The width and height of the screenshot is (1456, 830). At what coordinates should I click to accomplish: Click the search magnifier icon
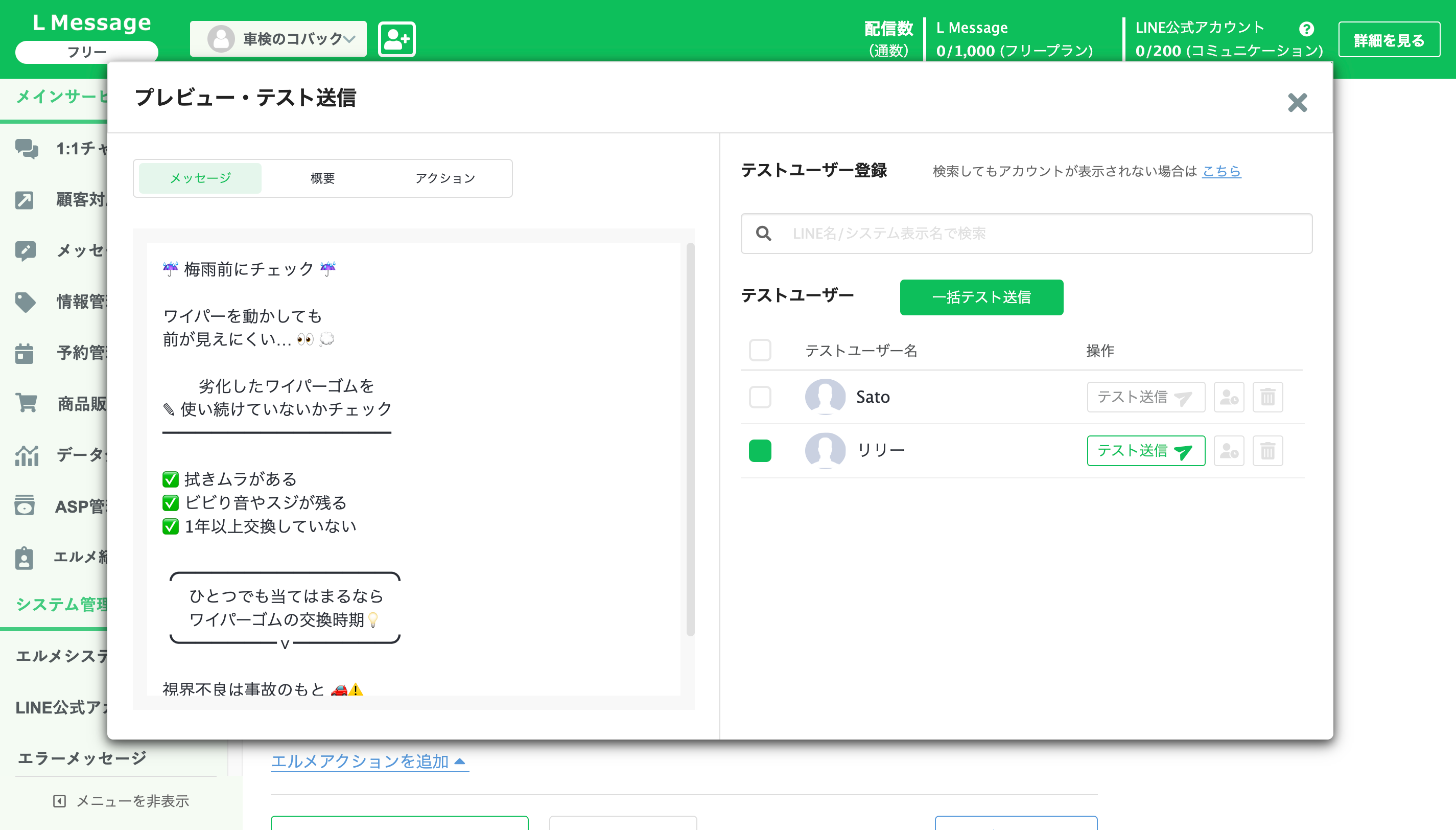pyautogui.click(x=763, y=234)
